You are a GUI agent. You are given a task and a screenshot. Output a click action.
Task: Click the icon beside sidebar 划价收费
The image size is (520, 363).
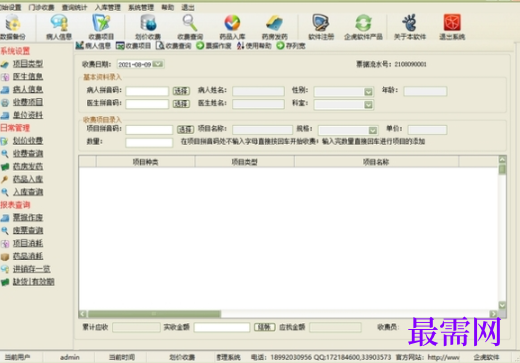(5, 141)
